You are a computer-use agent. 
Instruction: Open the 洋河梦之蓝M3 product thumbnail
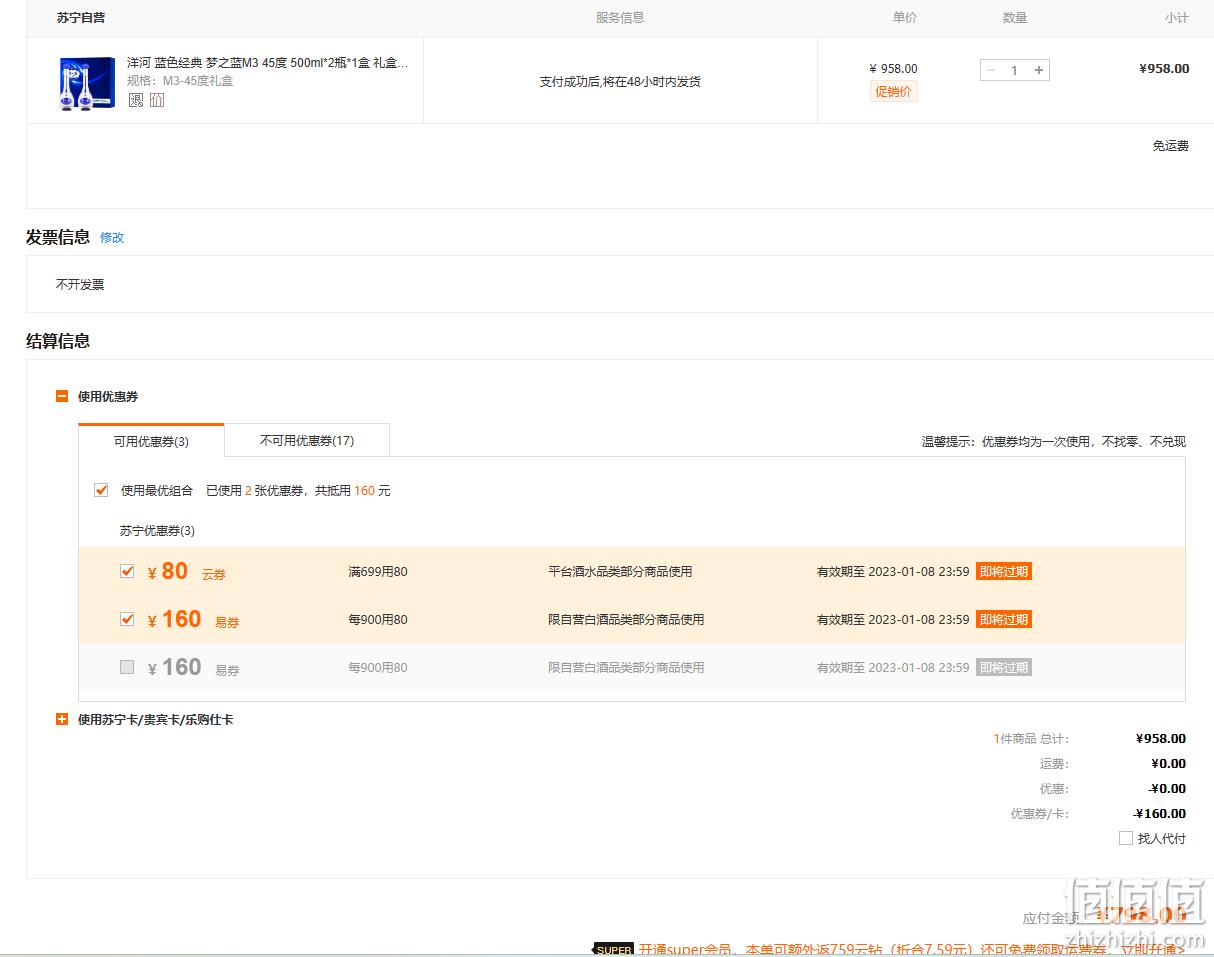click(x=87, y=83)
